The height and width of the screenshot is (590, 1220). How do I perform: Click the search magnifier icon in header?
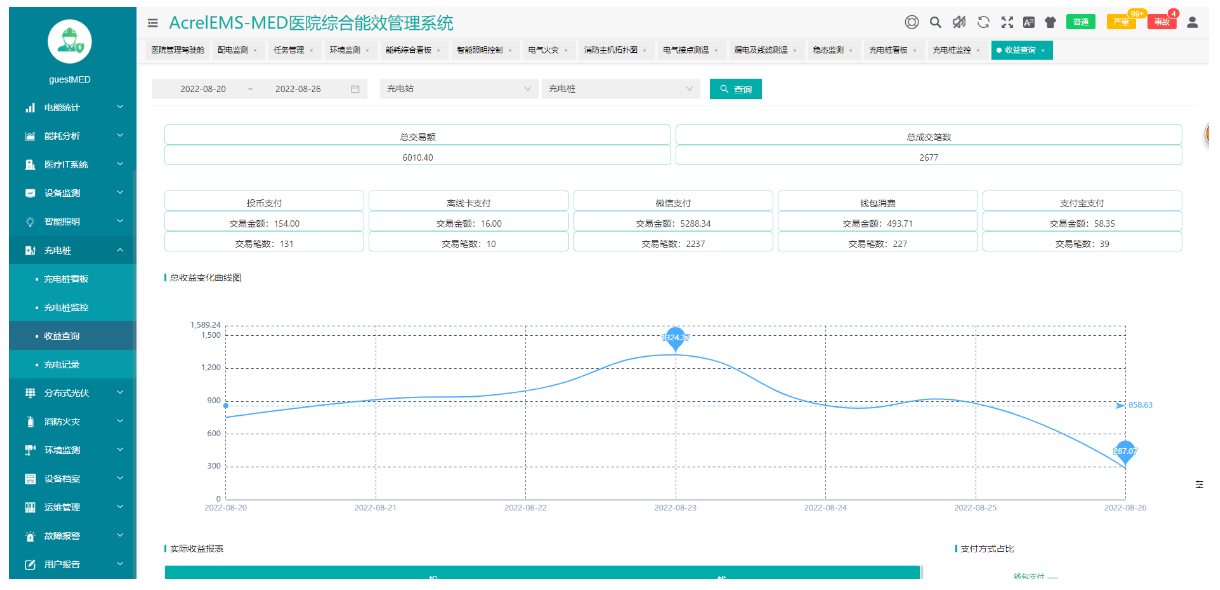935,22
